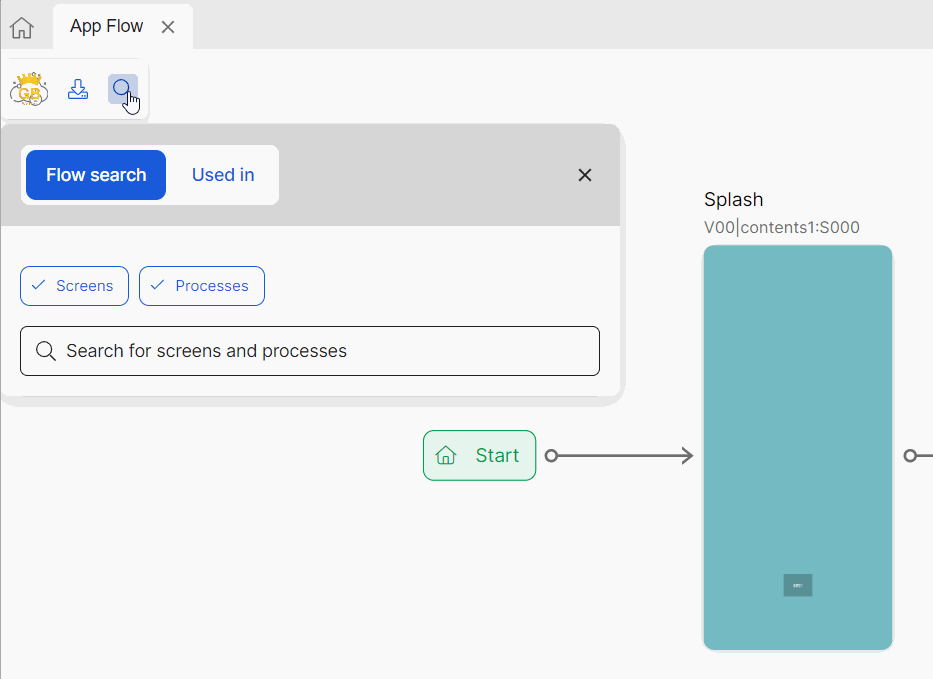Open the GB crown logo icon

[x=29, y=90]
